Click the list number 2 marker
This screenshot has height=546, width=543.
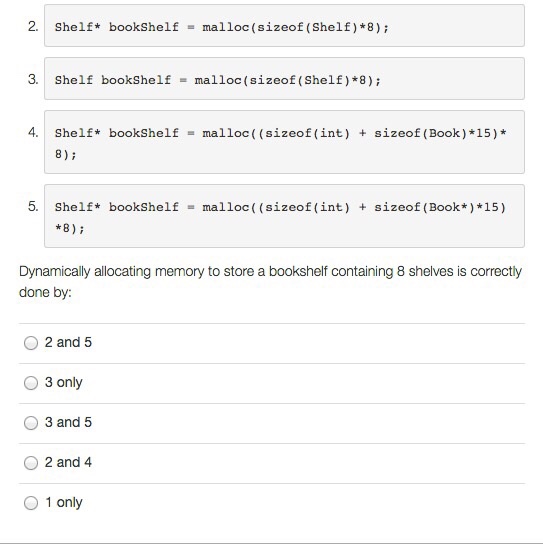(x=33, y=26)
